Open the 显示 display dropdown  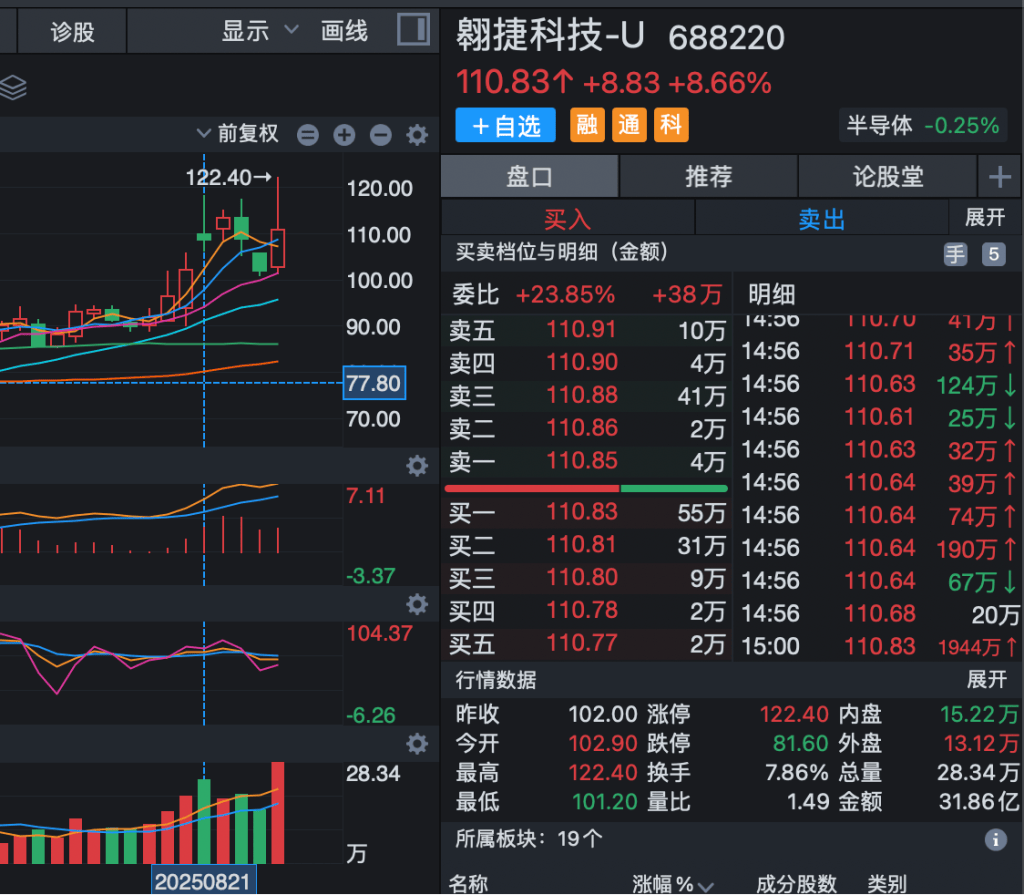[259, 31]
